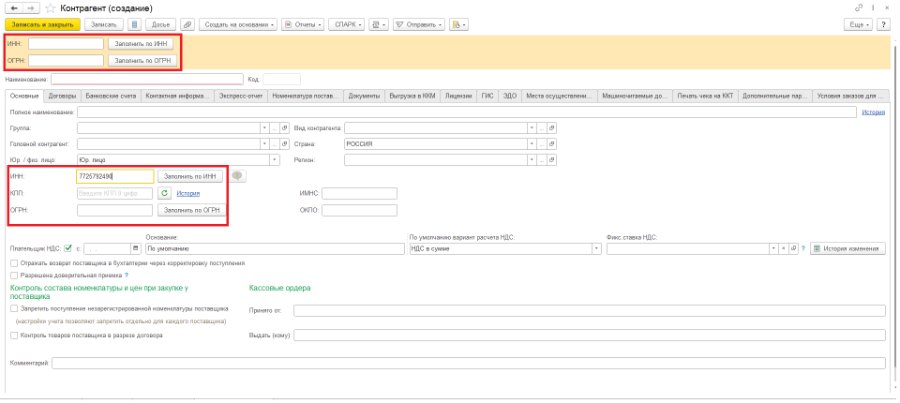Click the Наименование input field

[x=147, y=79]
